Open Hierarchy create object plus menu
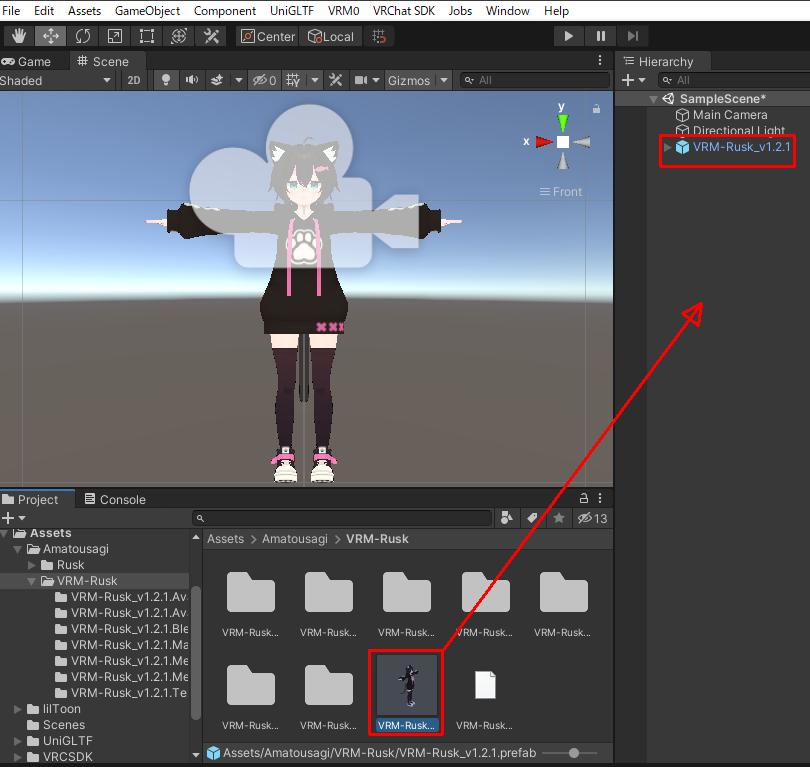Image resolution: width=810 pixels, height=767 pixels. (x=633, y=81)
